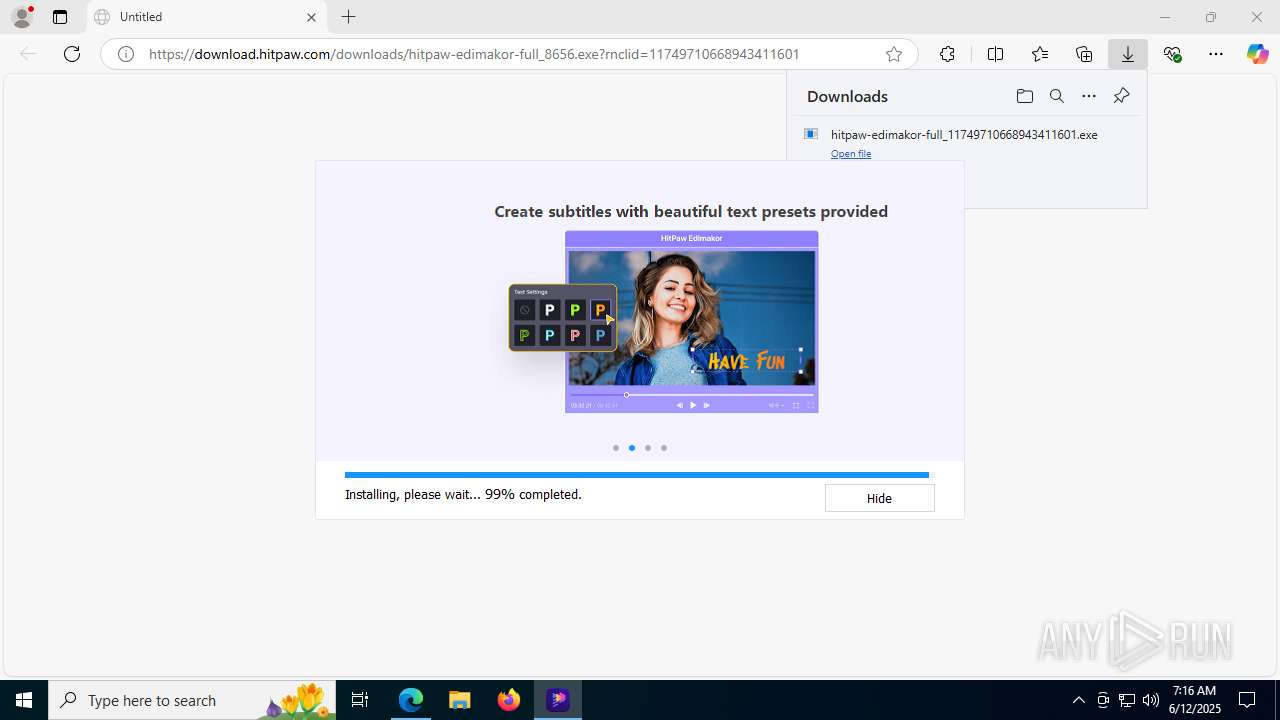Screen dimensions: 1280x720
Task: Open the notification center icon
Action: 1248,700
